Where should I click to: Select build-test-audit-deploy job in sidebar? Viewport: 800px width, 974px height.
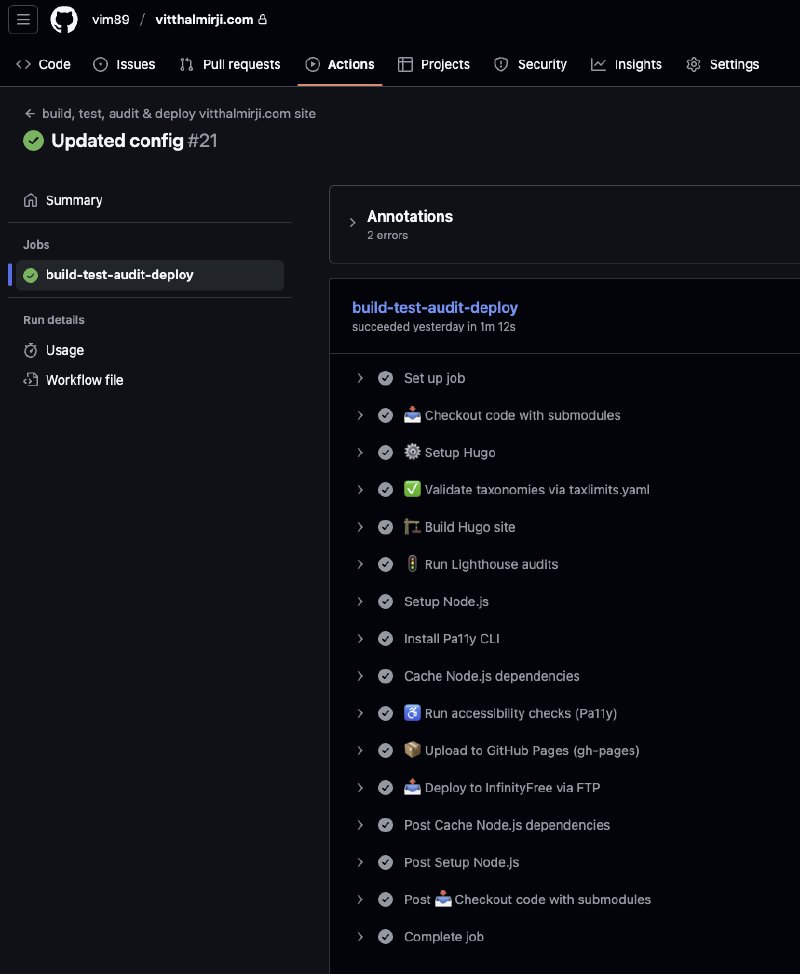click(x=150, y=275)
